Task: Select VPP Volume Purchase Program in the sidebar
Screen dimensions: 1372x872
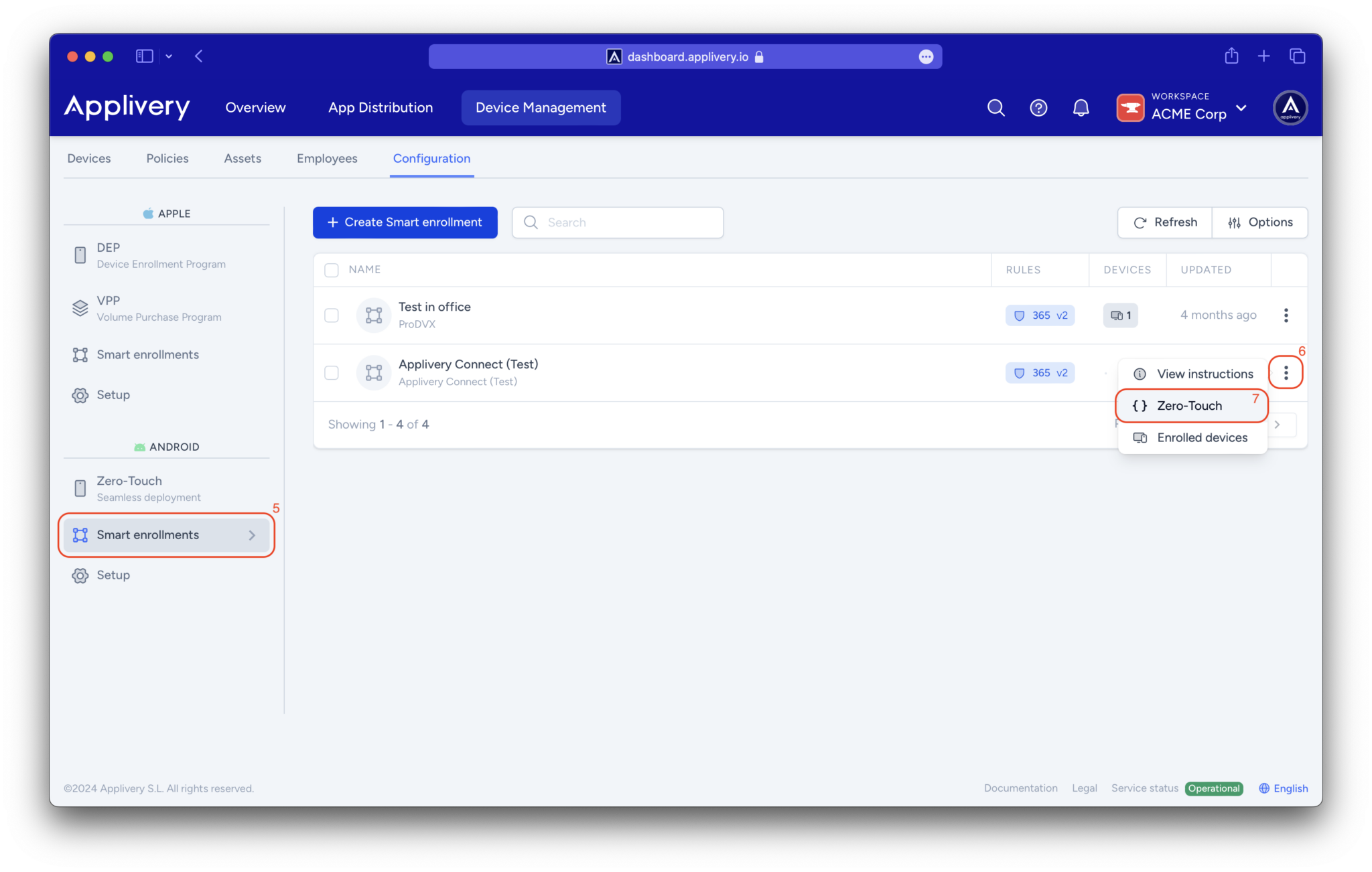Action: (159, 307)
